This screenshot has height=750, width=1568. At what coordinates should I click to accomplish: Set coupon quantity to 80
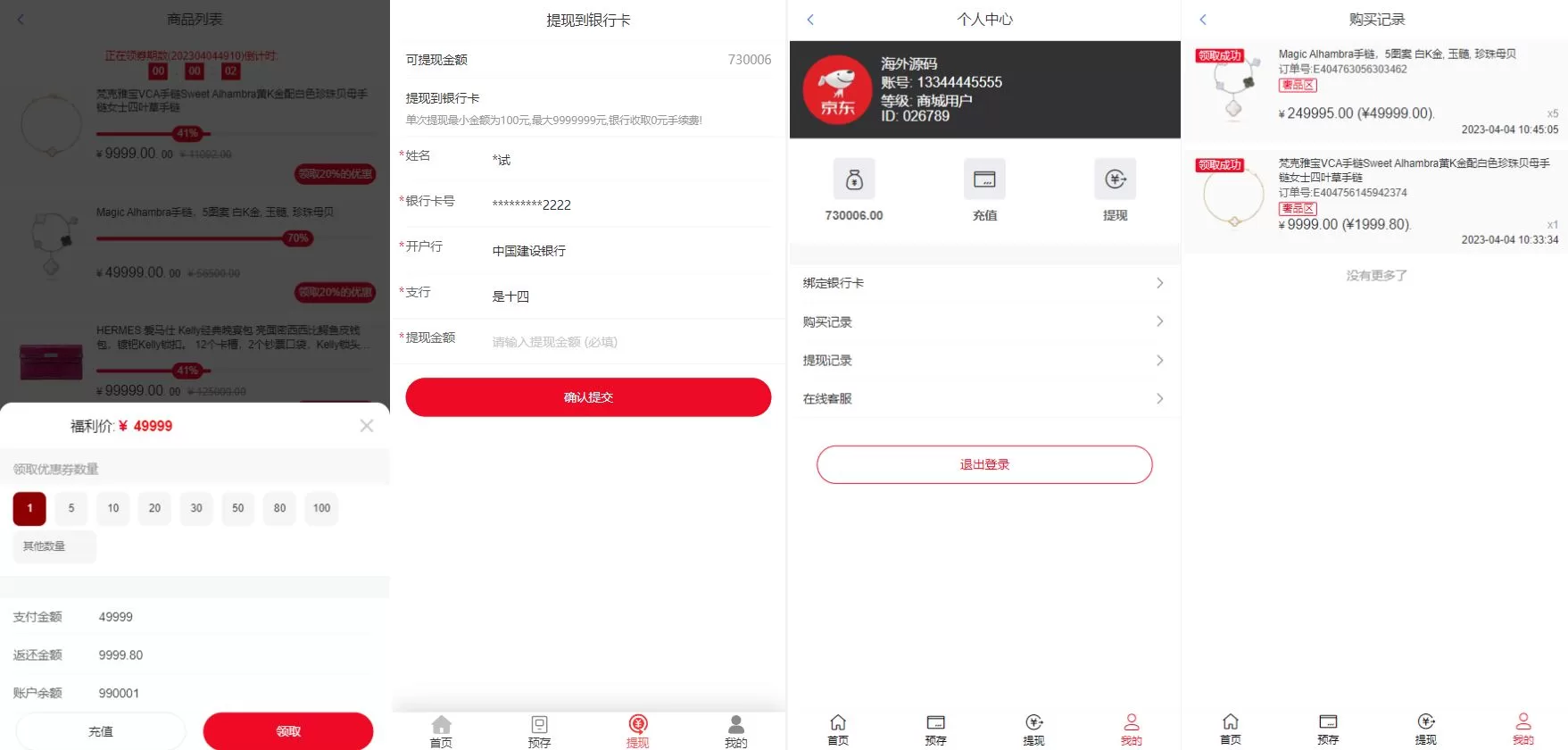tap(280, 508)
